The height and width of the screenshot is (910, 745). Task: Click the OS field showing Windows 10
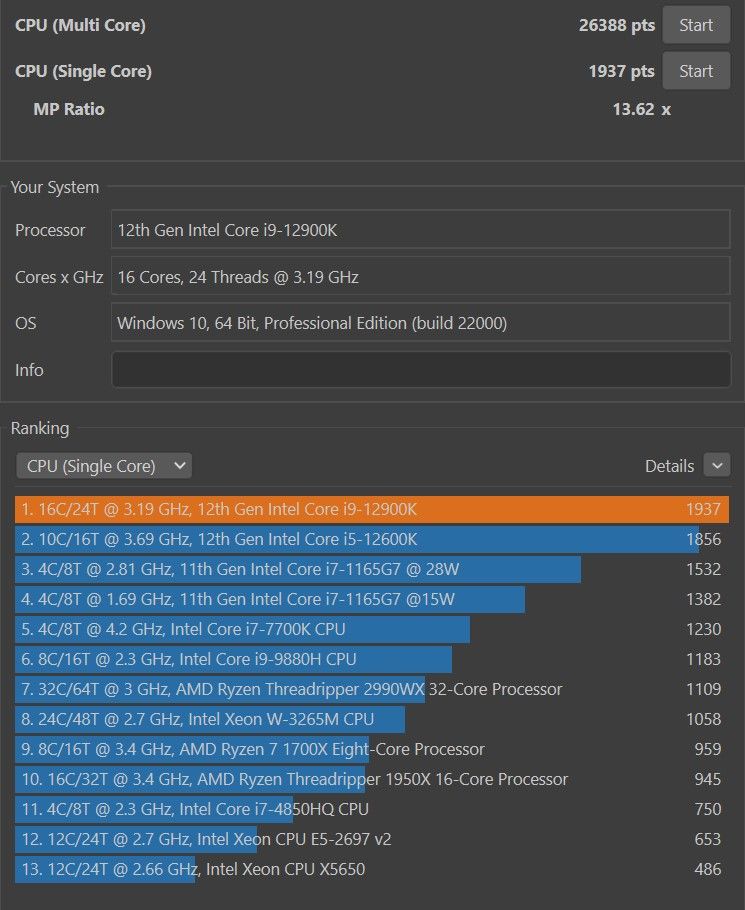click(x=421, y=323)
